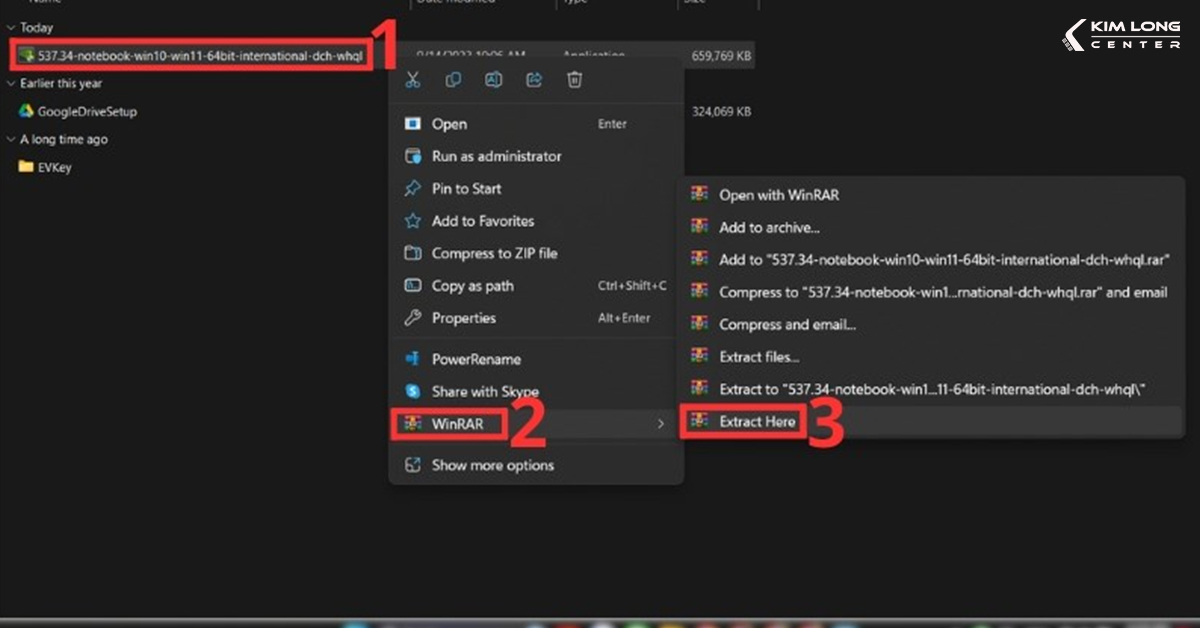Click the Cut icon in the context menu
The width and height of the screenshot is (1200, 628).
pyautogui.click(x=413, y=80)
